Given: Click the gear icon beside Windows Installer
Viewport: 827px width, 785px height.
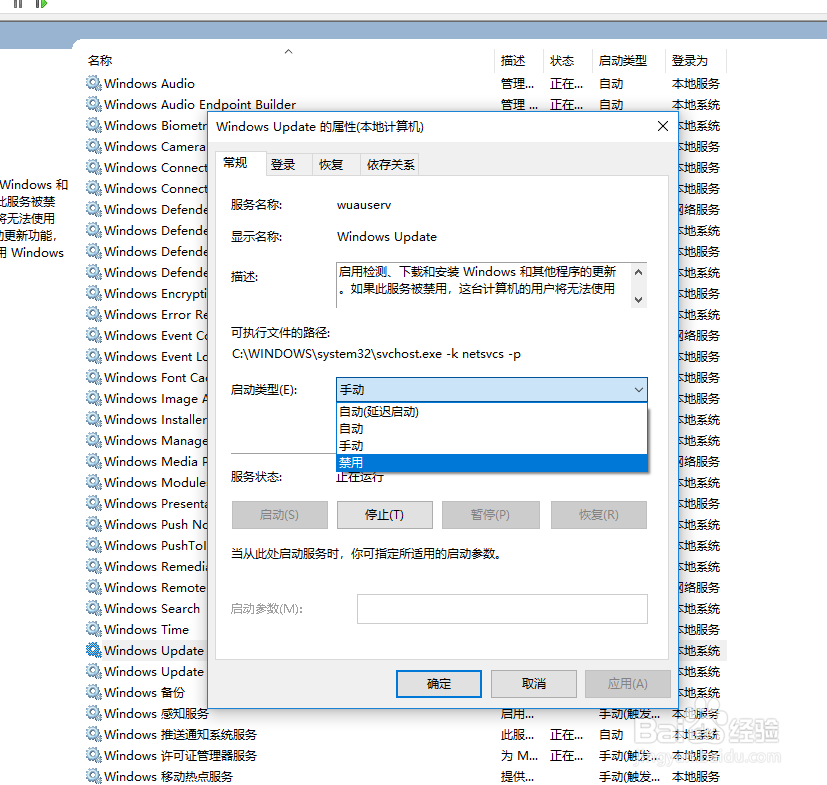Looking at the screenshot, I should pyautogui.click(x=93, y=419).
